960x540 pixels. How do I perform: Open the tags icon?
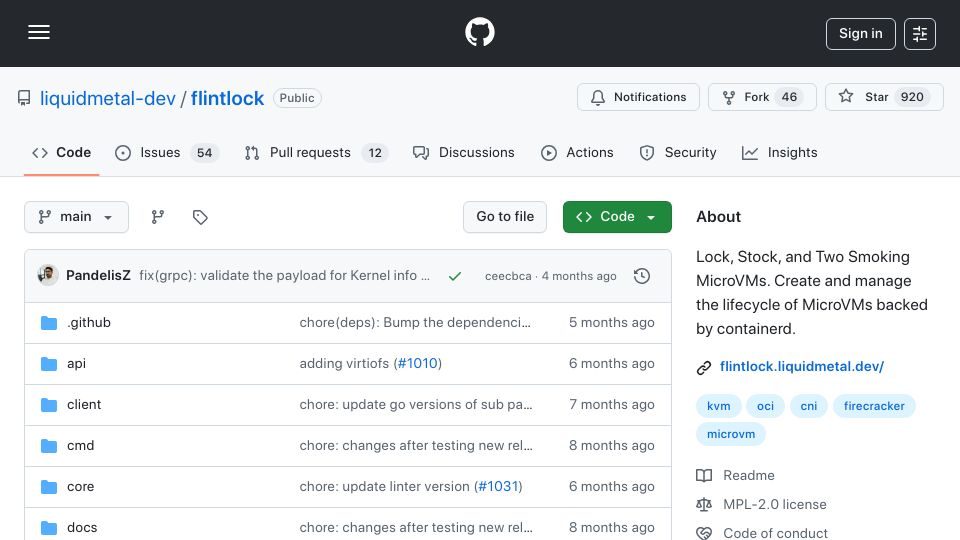200,217
